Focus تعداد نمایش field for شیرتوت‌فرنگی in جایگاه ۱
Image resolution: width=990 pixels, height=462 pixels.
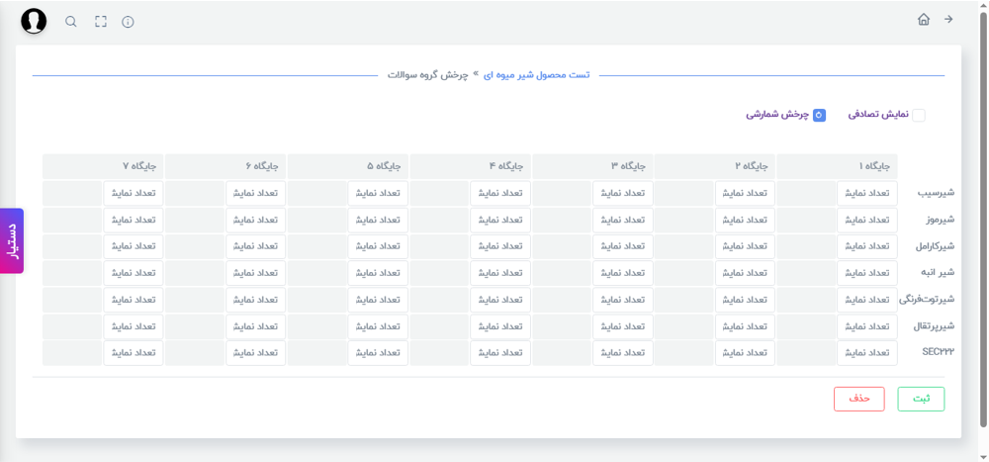point(868,300)
